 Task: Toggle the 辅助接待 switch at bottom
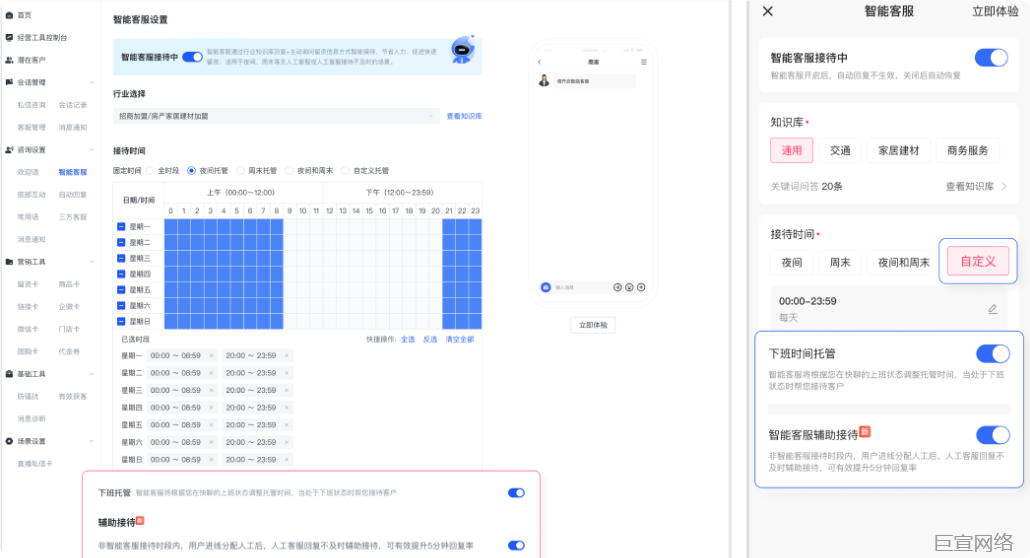point(516,546)
